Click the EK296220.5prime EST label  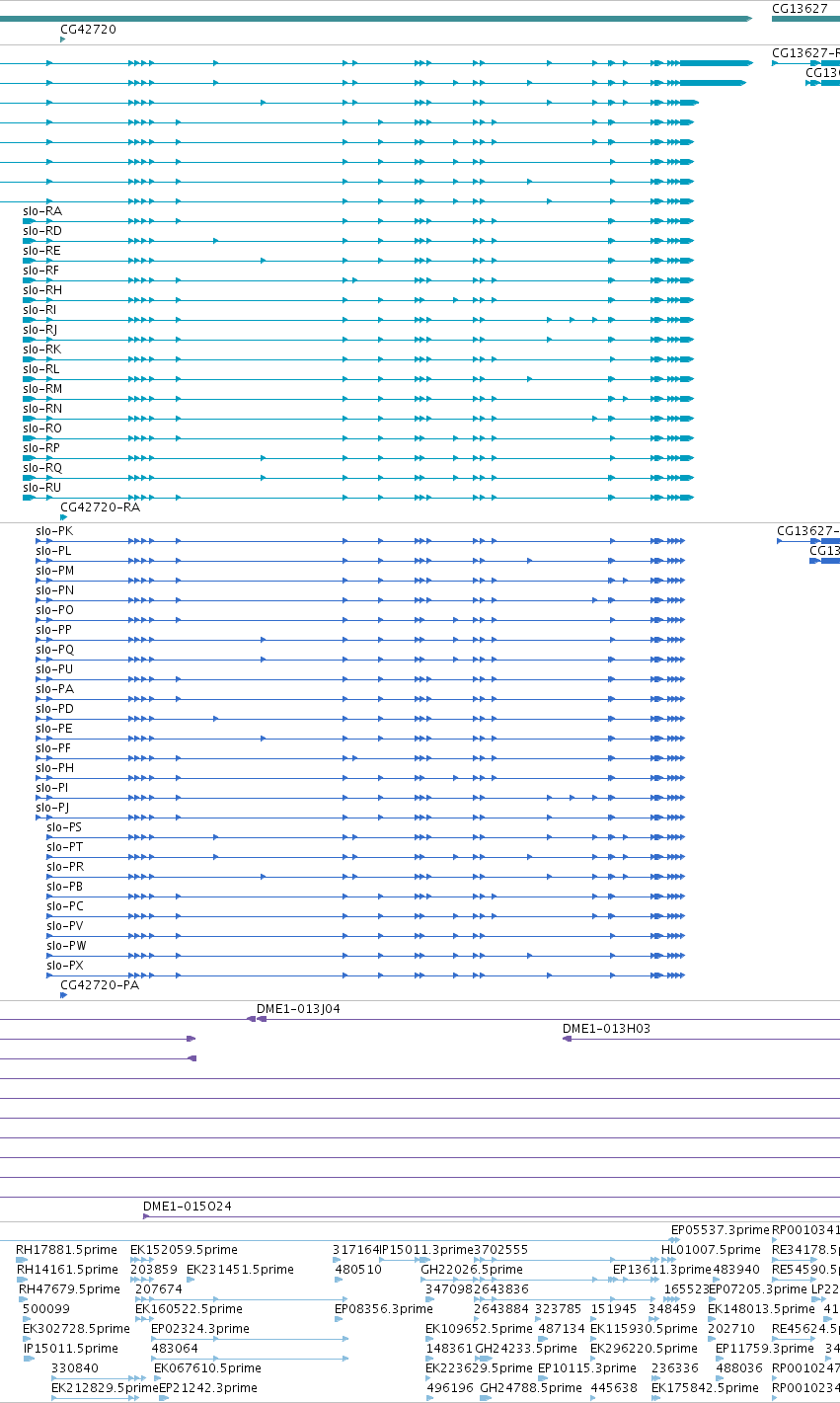tap(644, 1349)
